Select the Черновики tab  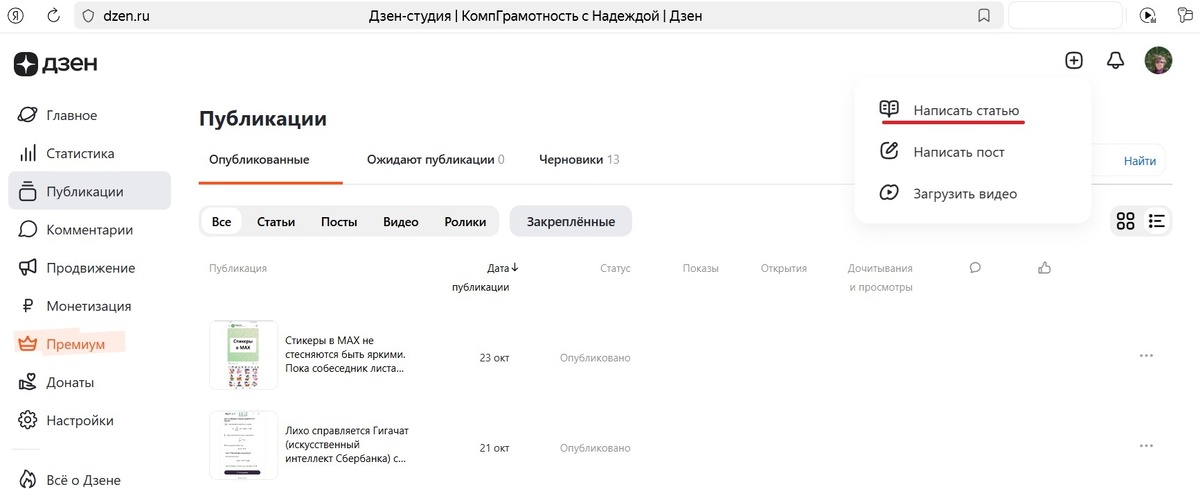tap(579, 159)
